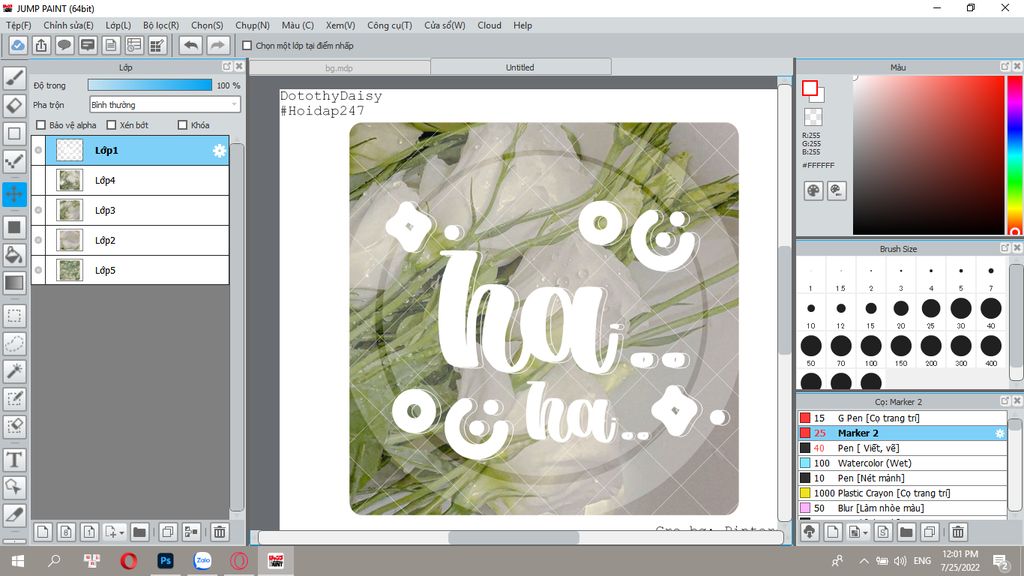This screenshot has height=576, width=1024.
Task: Enable the Bảo vệ alpha checkbox
Action: click(41, 125)
